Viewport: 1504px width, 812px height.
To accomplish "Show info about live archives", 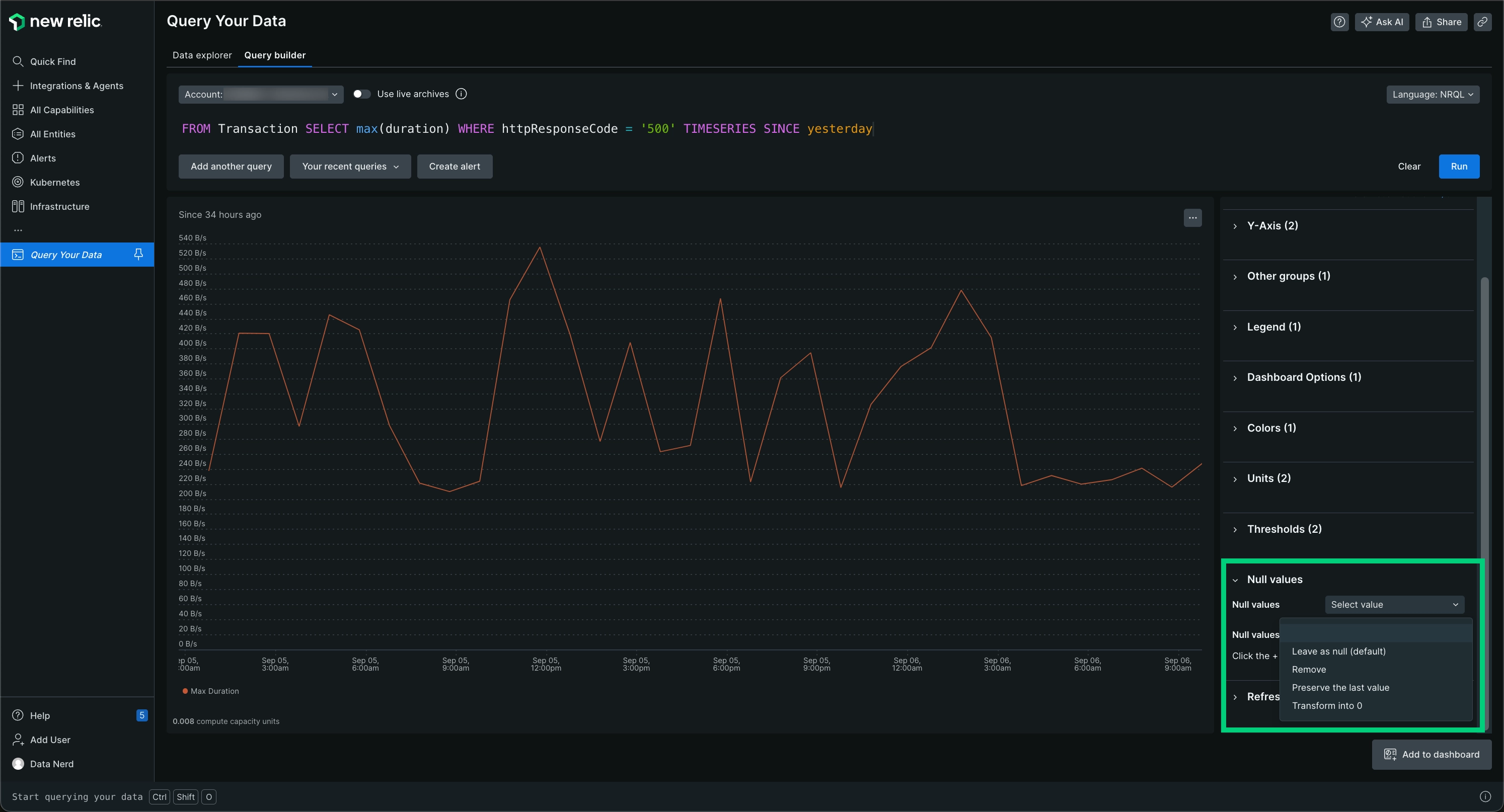I will click(x=461, y=94).
